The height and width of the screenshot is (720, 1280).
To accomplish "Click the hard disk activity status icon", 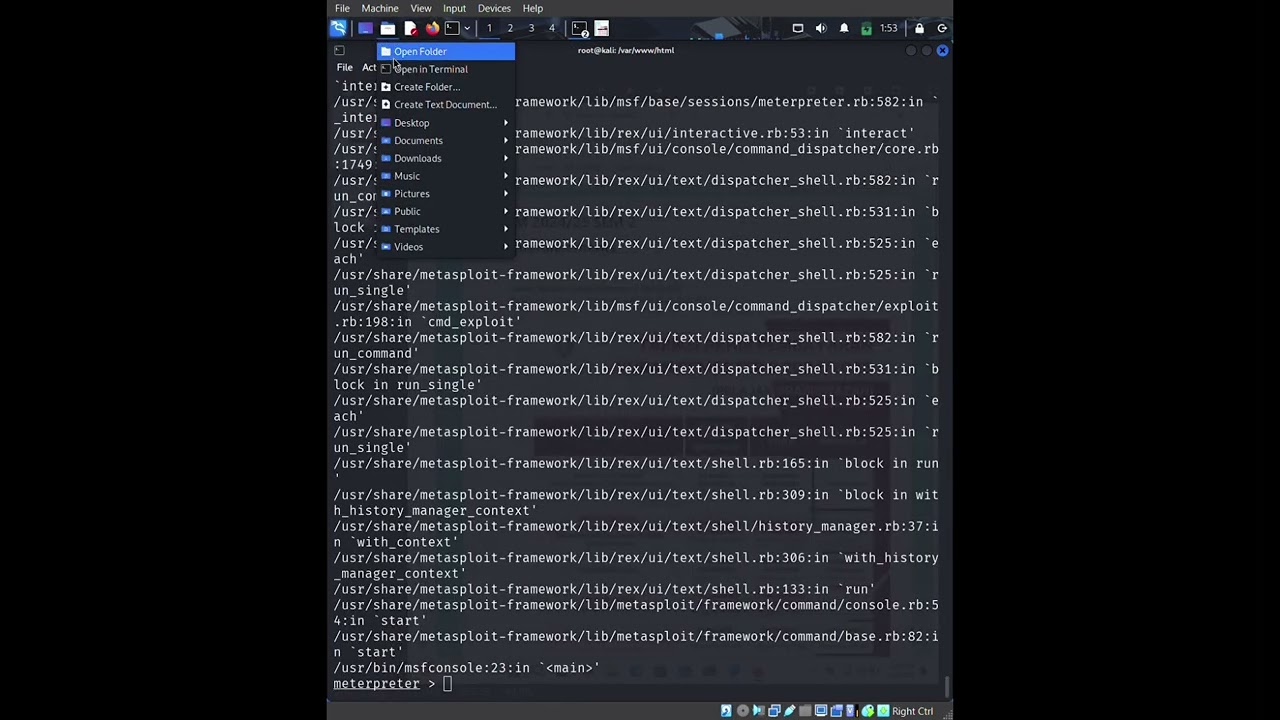I will pyautogui.click(x=726, y=711).
